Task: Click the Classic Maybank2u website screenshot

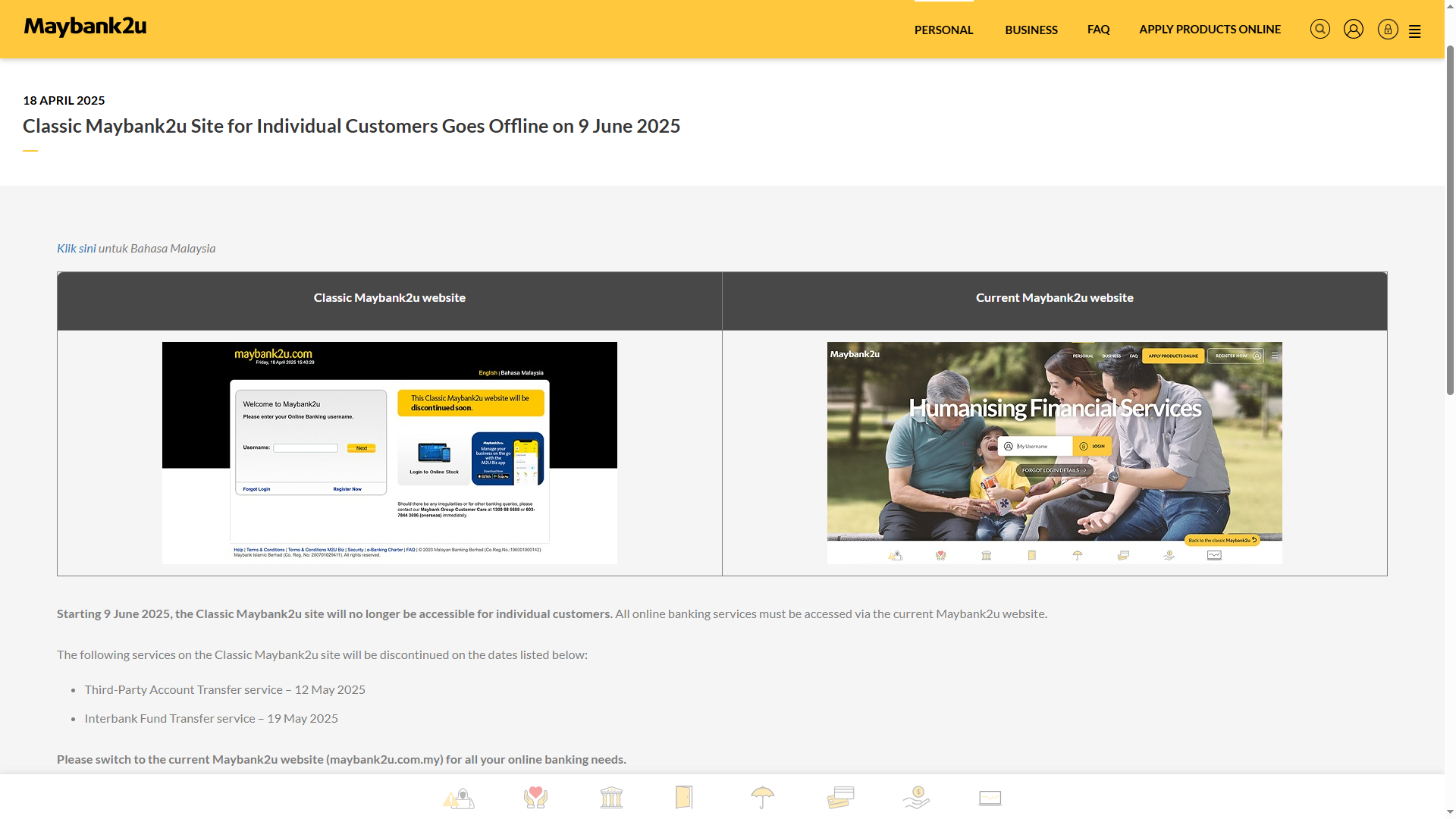Action: point(389,453)
